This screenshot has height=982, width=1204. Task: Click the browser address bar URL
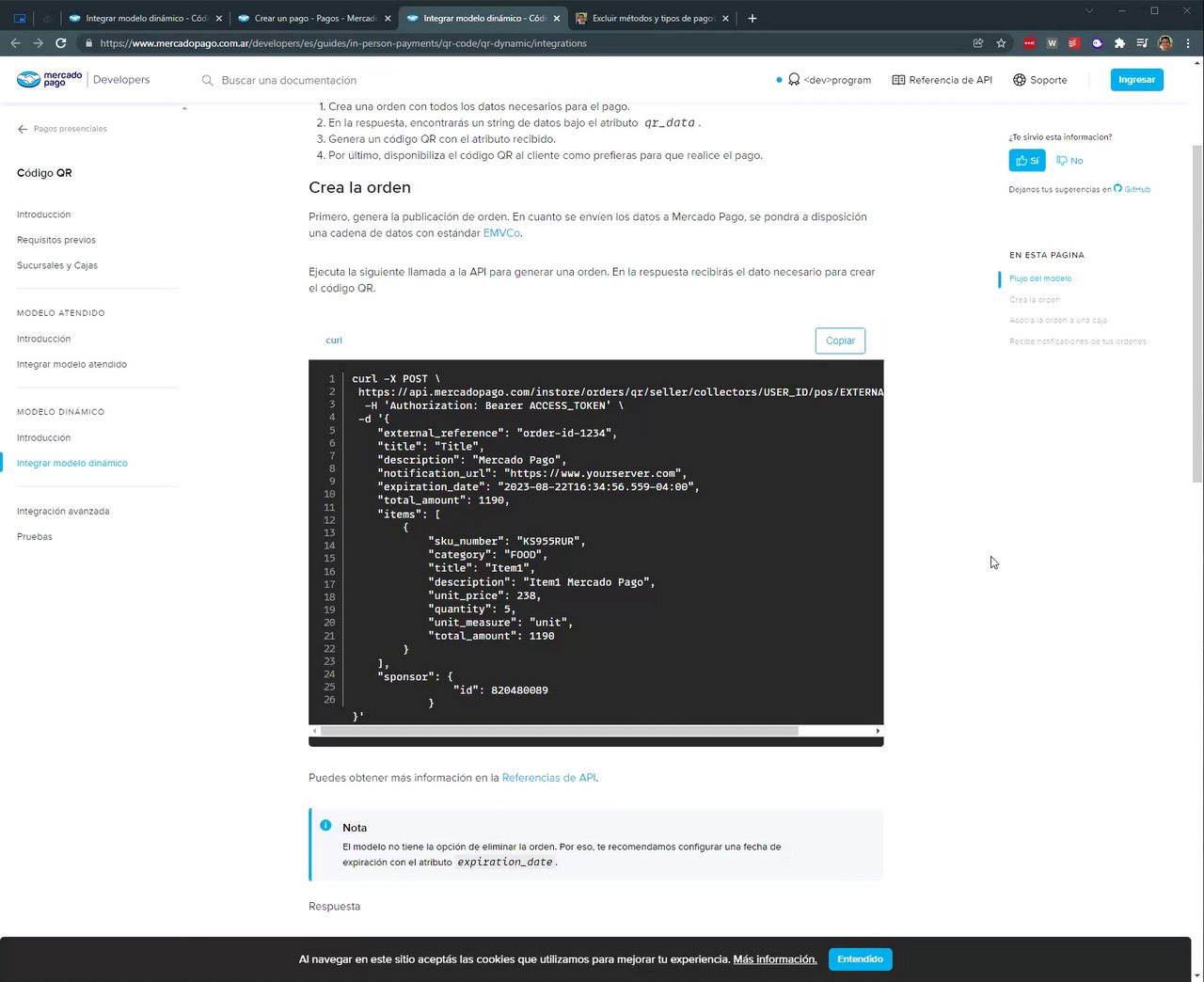click(343, 43)
